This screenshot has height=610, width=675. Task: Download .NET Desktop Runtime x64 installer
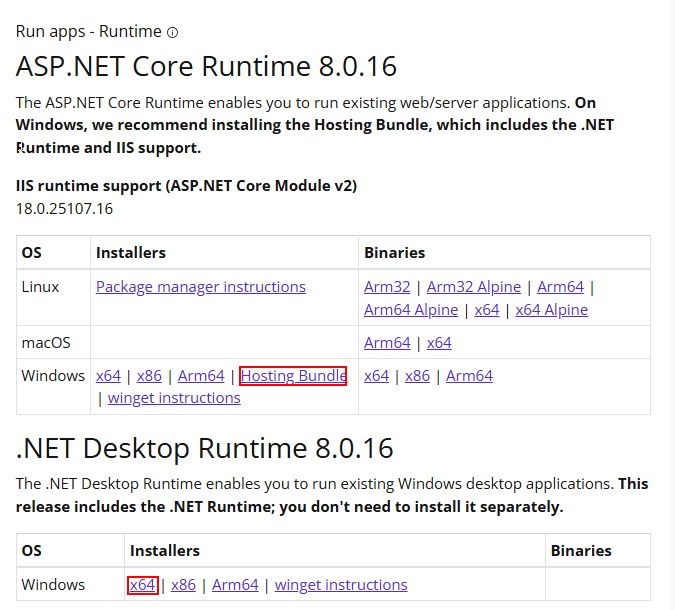(x=143, y=585)
